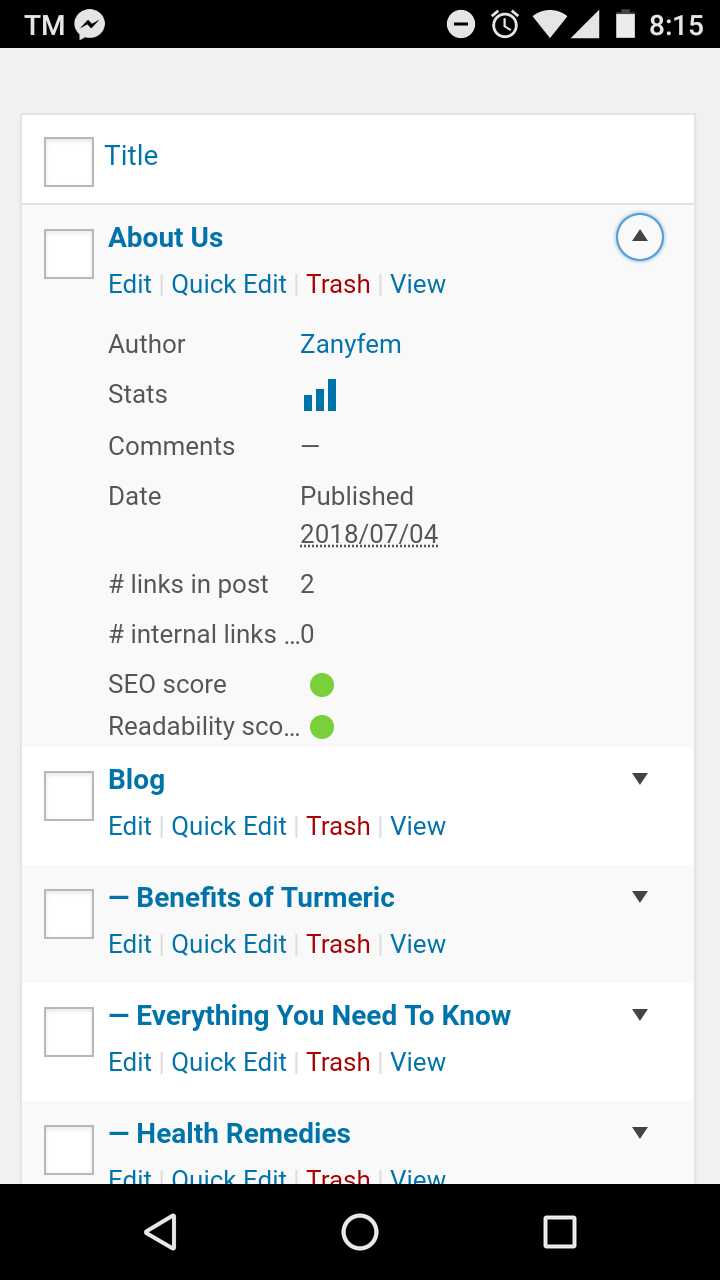Tap the Android back navigation button
This screenshot has width=720, height=1280.
(160, 1232)
